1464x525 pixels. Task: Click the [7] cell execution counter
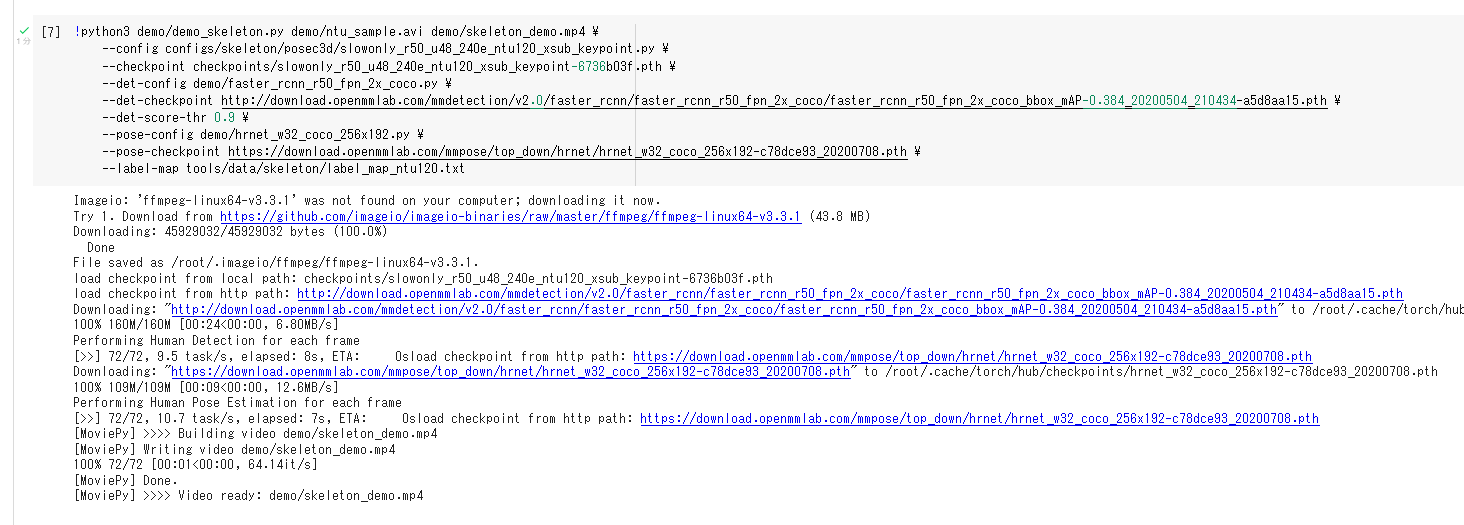tap(51, 33)
